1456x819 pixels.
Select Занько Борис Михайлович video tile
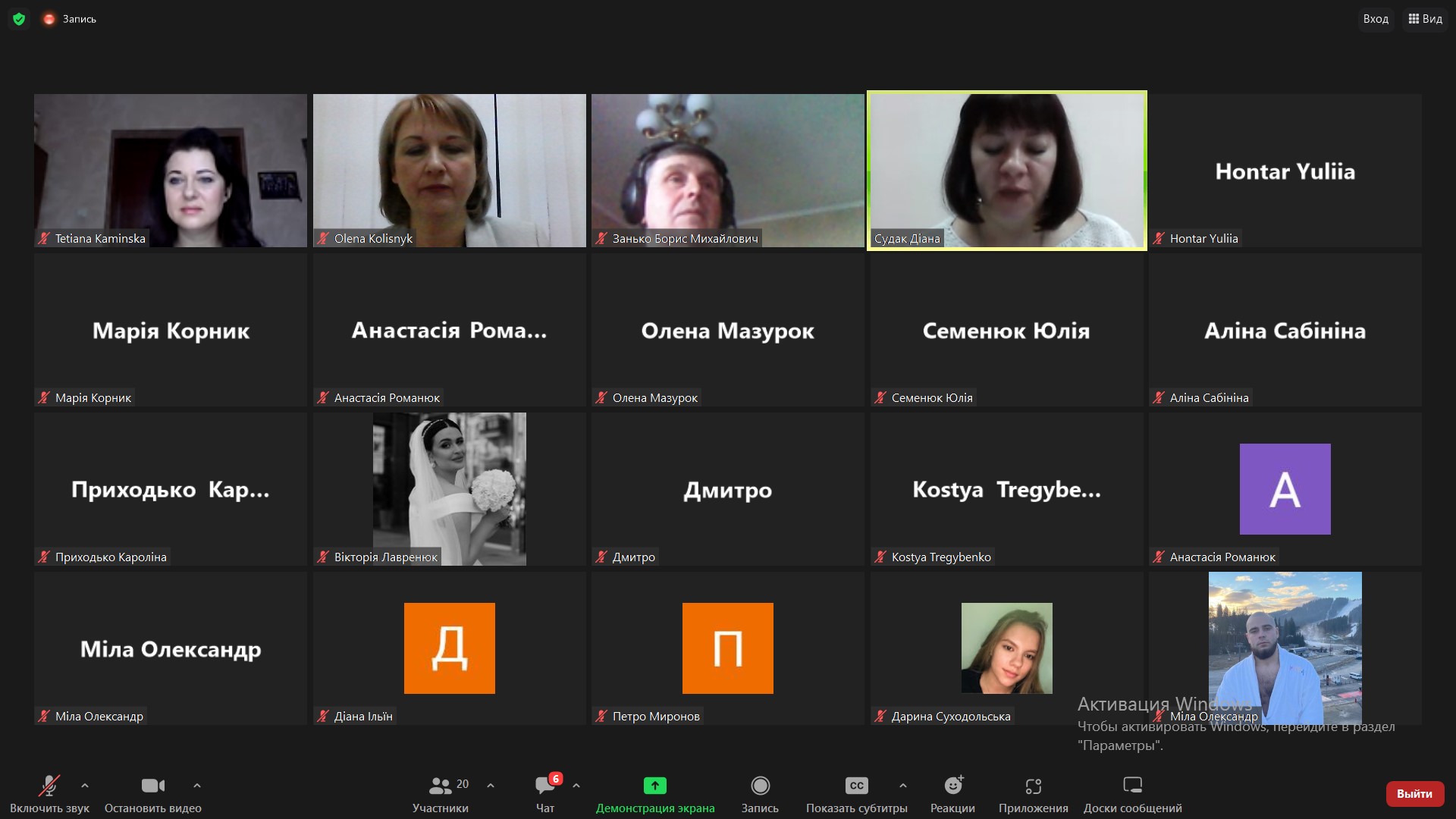pos(728,171)
